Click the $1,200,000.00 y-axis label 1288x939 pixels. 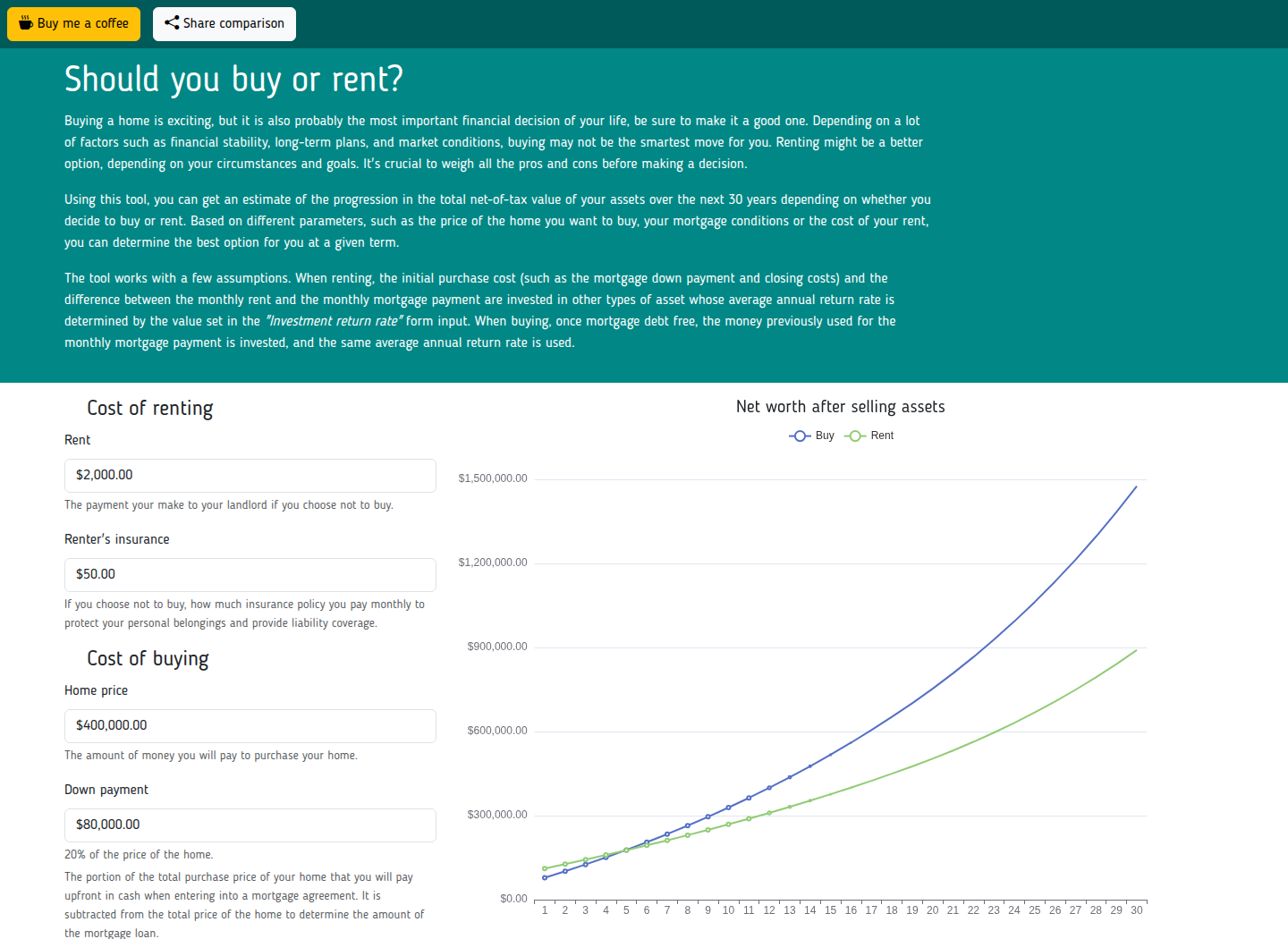[493, 563]
